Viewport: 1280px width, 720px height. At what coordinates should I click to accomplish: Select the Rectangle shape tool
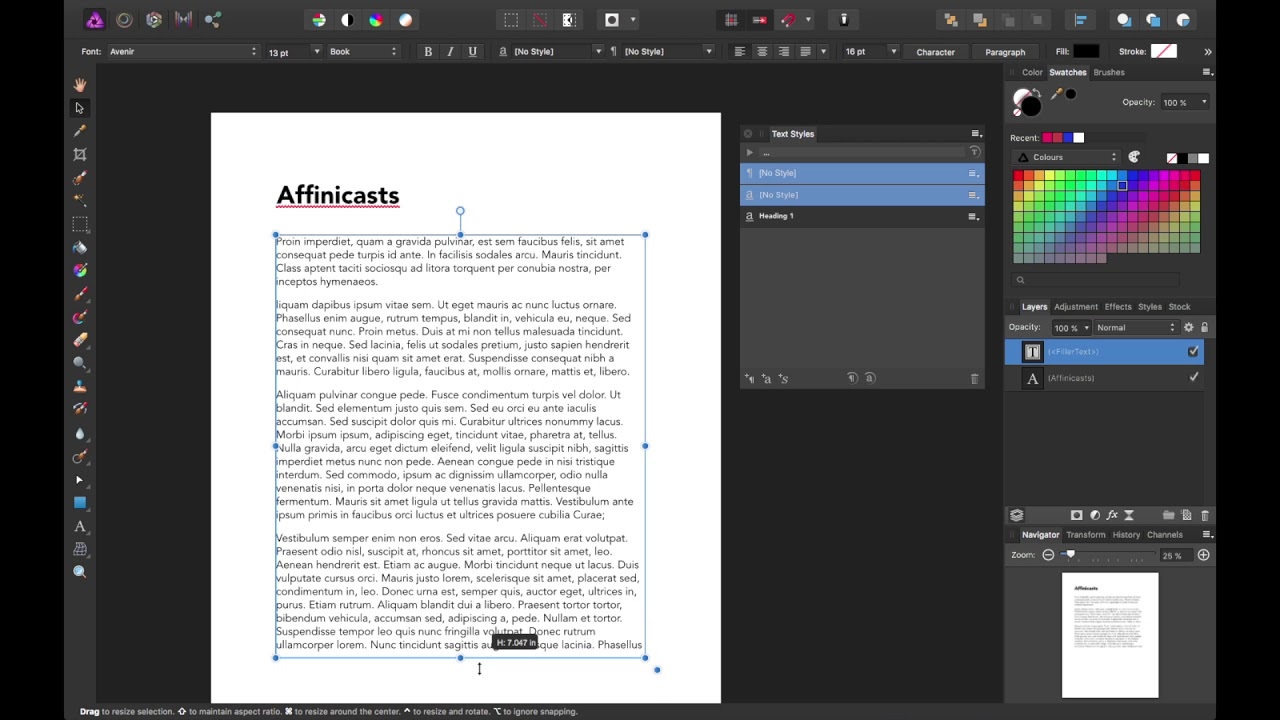tap(80, 502)
